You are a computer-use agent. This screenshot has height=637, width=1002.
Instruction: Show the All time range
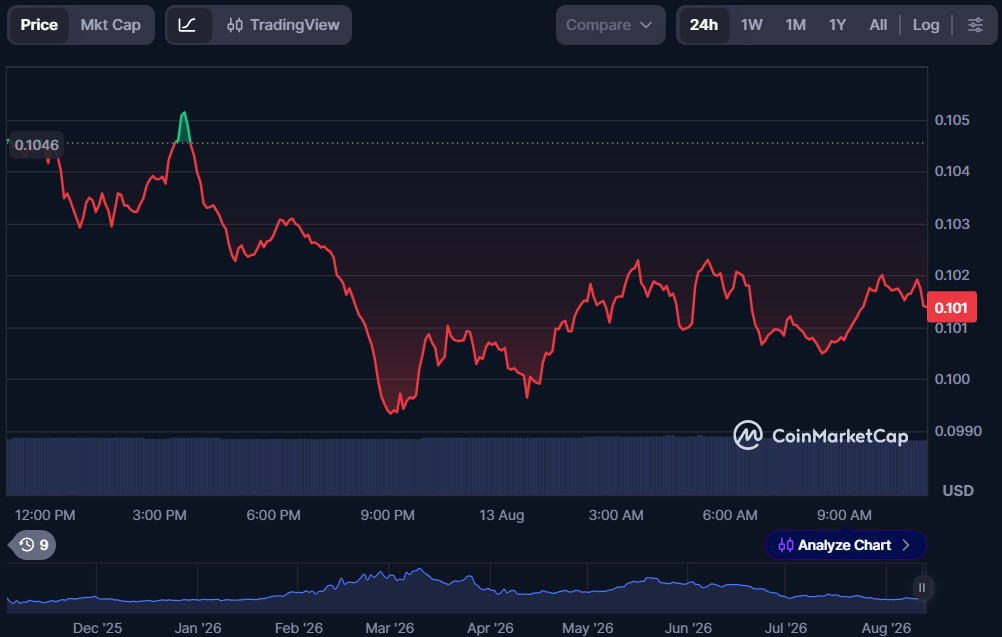point(878,25)
